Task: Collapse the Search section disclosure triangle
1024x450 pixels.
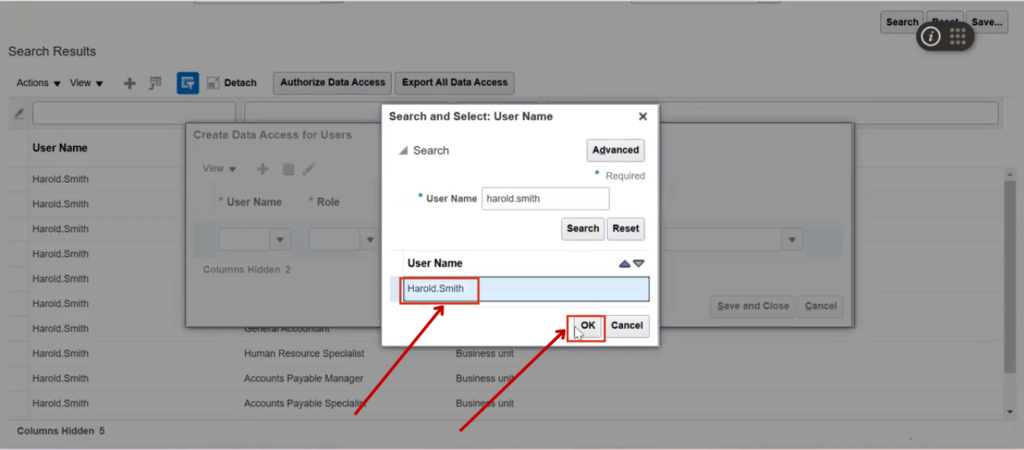Action: (x=404, y=151)
